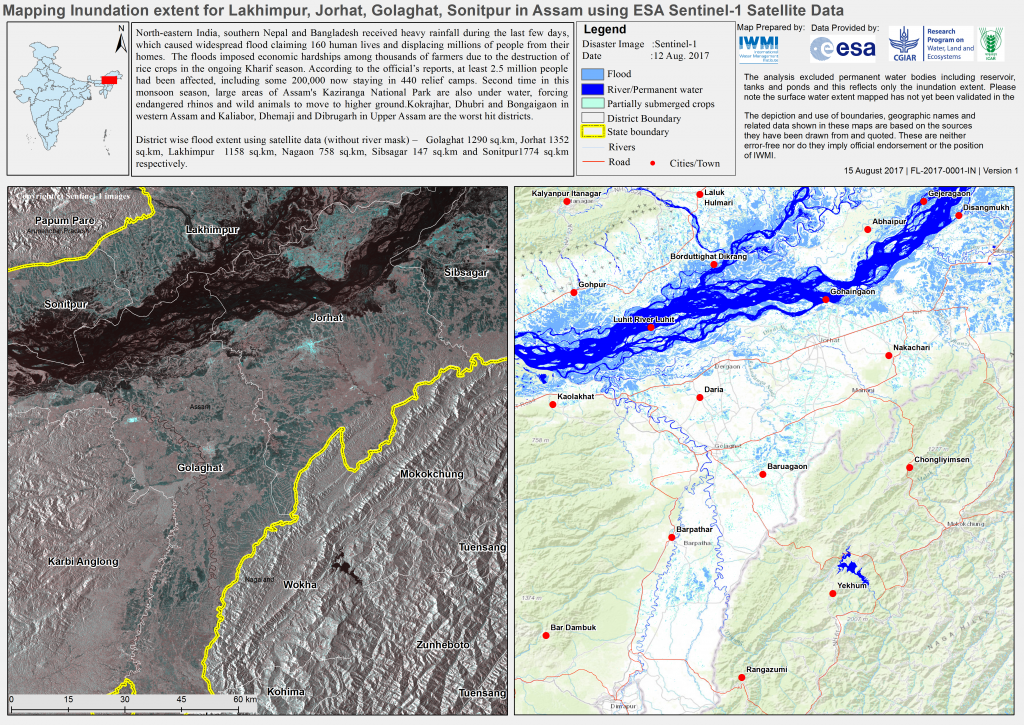Select the red Cities/Town marker in the legend

click(653, 163)
